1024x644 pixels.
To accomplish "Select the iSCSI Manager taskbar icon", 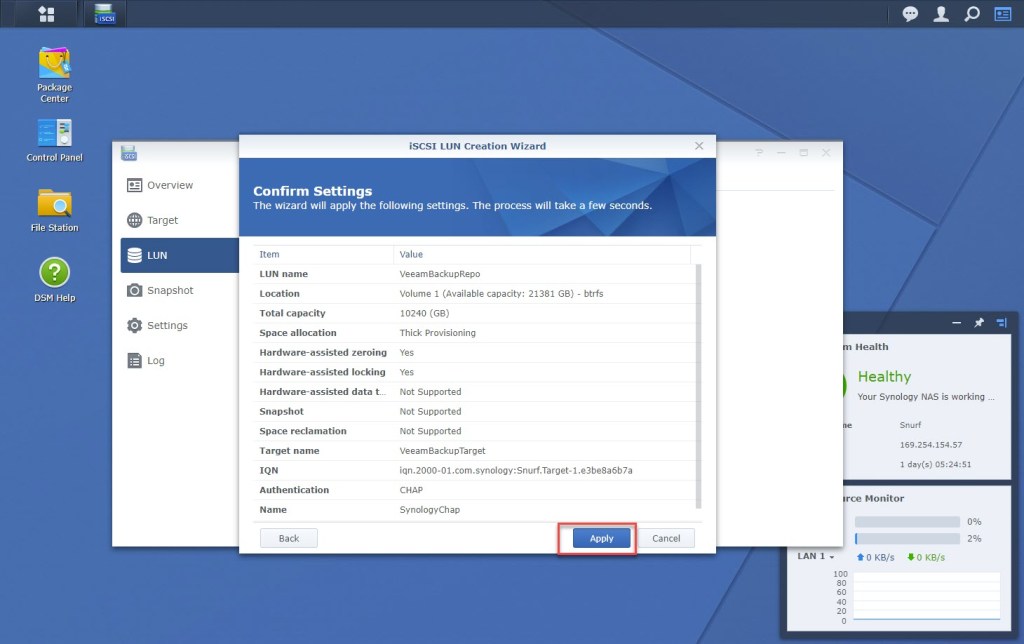I will tap(104, 14).
